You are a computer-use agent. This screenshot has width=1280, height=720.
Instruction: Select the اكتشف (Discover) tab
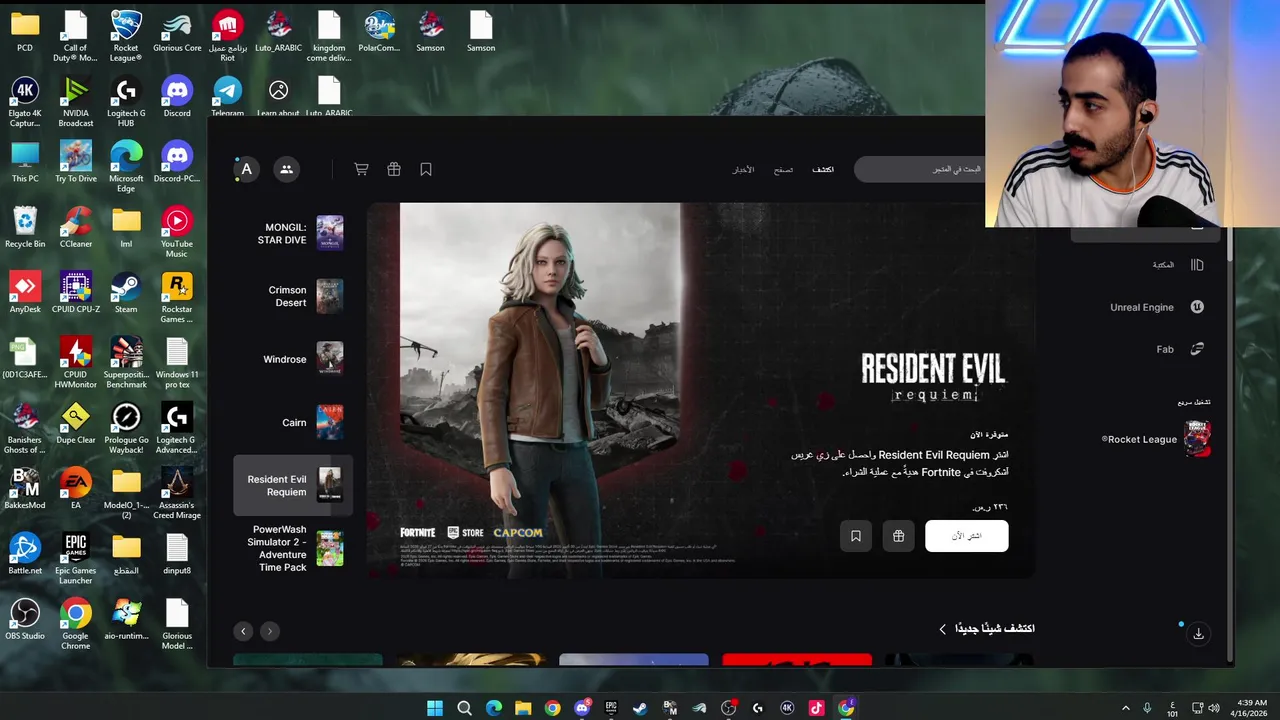pos(823,170)
